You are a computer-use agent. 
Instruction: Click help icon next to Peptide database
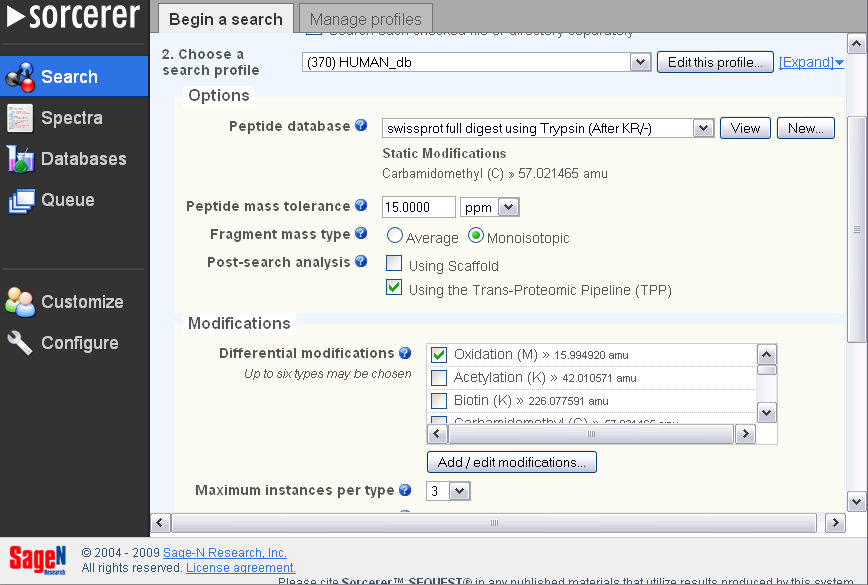pos(361,126)
